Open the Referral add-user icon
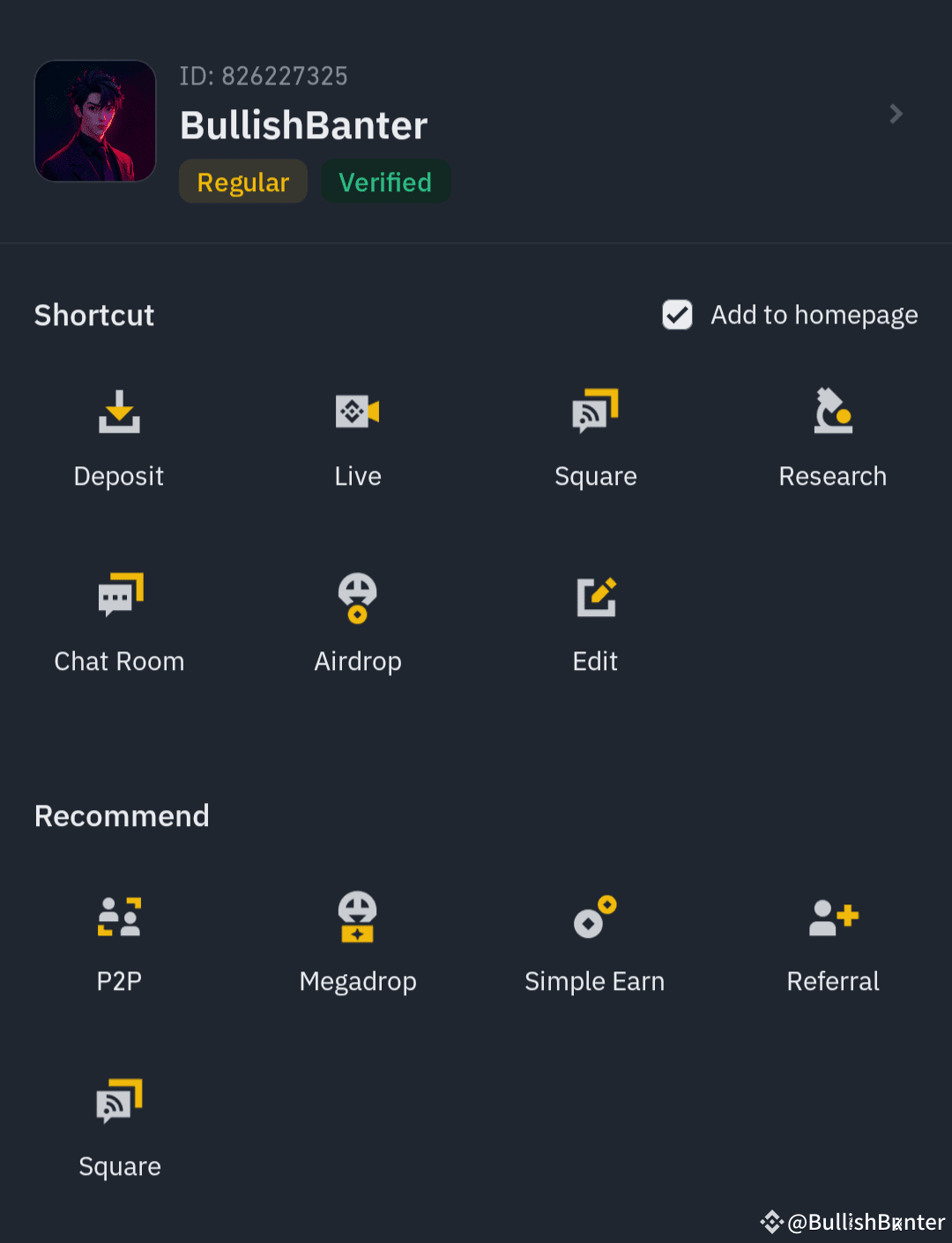The image size is (952, 1243). coord(833,917)
